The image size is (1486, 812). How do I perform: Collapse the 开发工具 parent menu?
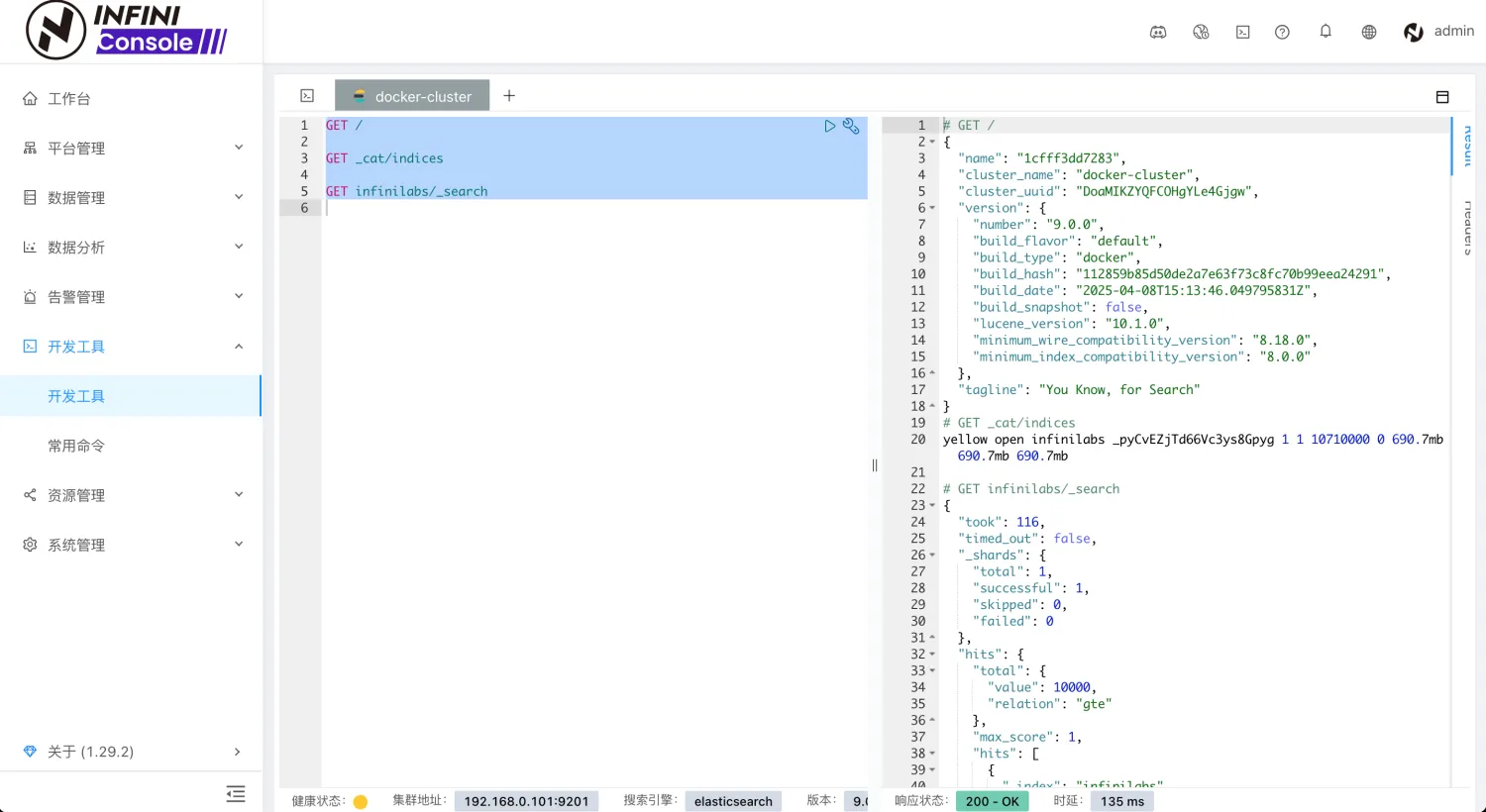point(131,346)
